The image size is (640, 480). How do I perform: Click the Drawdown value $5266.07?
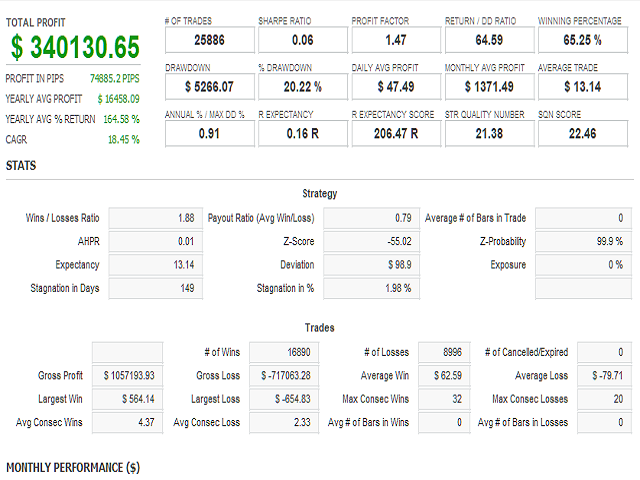coord(206,86)
